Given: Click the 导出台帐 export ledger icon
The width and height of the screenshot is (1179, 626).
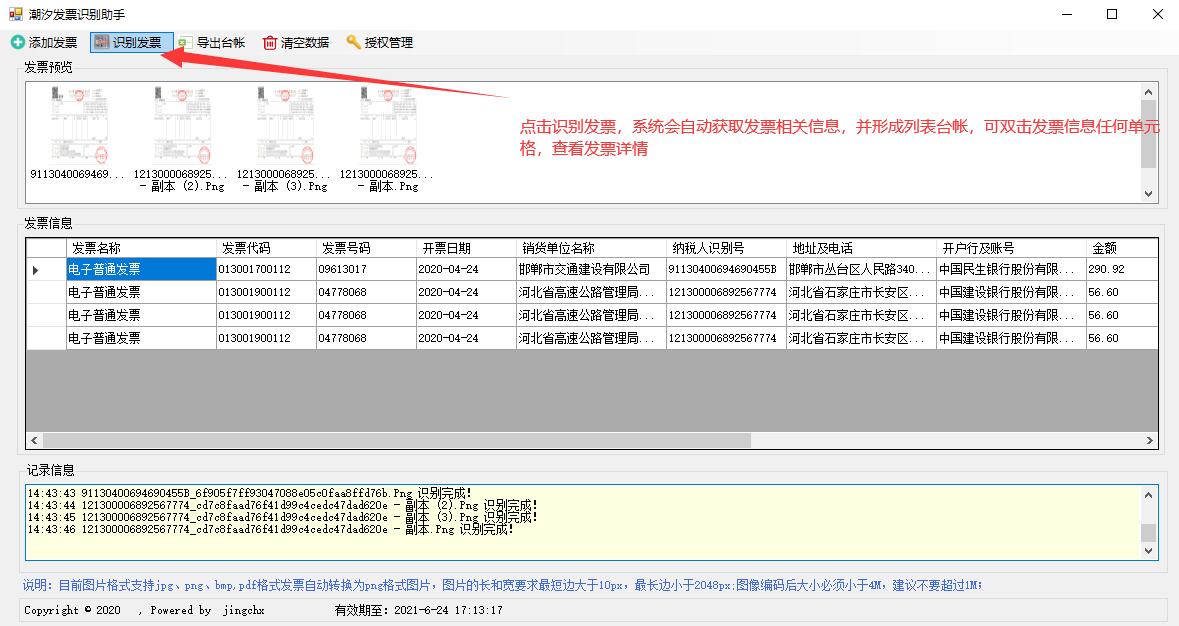Looking at the screenshot, I should tap(185, 43).
